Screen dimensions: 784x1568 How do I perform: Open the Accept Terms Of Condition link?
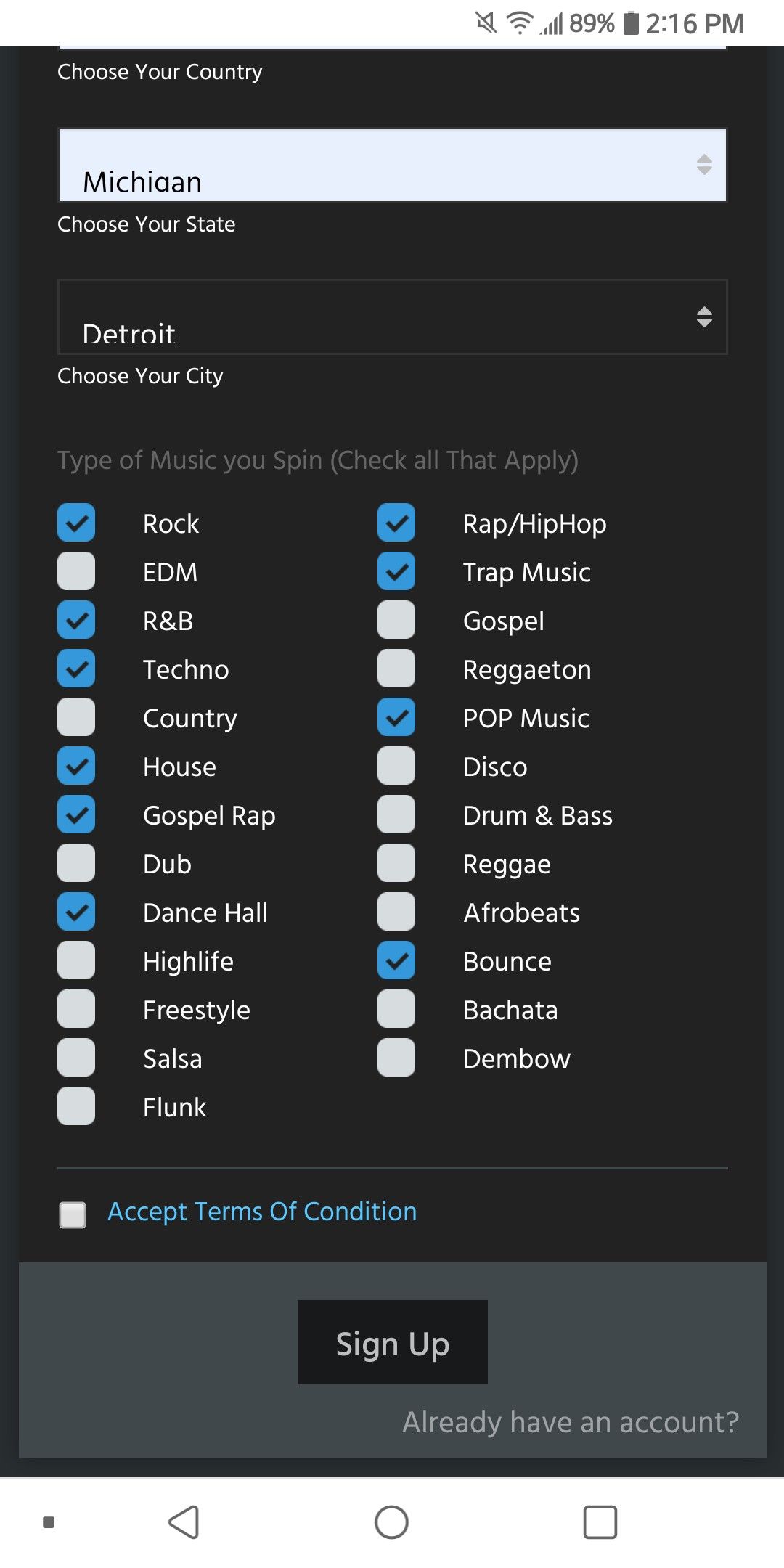[x=262, y=1212]
